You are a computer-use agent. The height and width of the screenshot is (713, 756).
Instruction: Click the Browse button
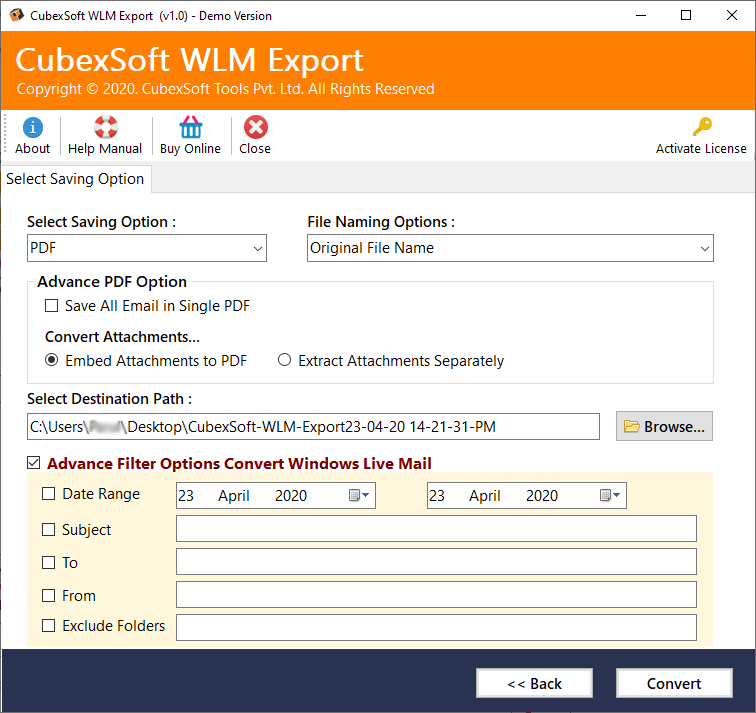click(x=664, y=426)
